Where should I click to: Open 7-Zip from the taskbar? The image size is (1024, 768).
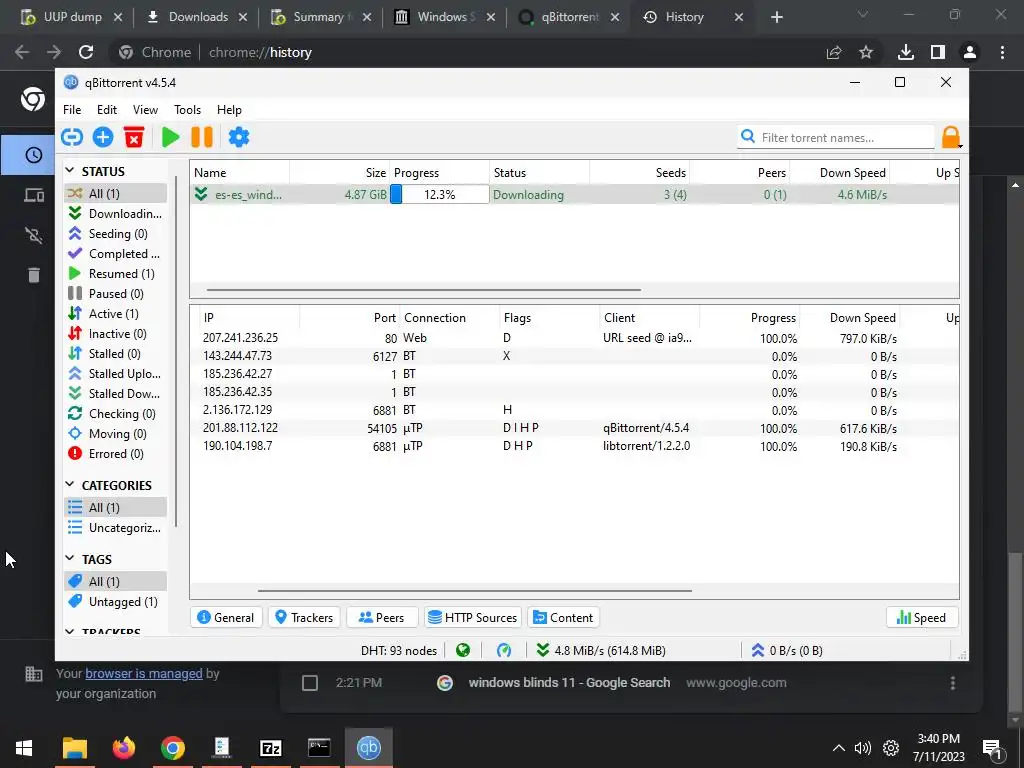tap(270, 748)
